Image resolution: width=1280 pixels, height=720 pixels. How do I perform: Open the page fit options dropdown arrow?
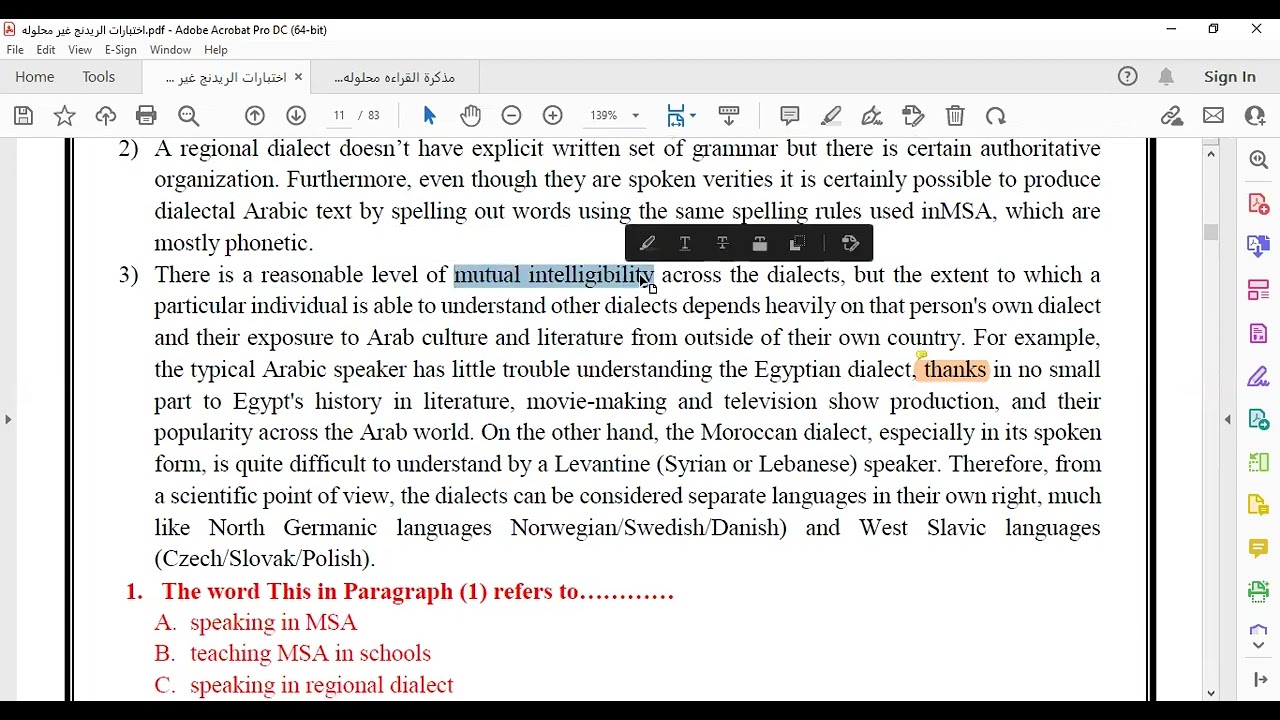[x=693, y=116]
